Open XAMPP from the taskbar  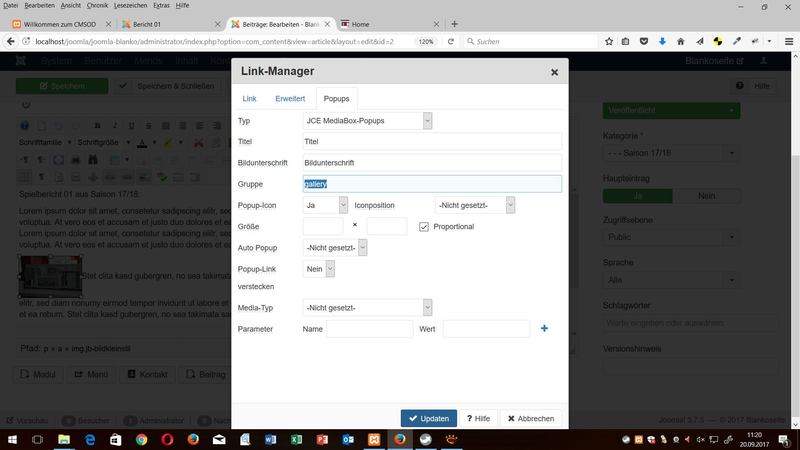coord(374,439)
